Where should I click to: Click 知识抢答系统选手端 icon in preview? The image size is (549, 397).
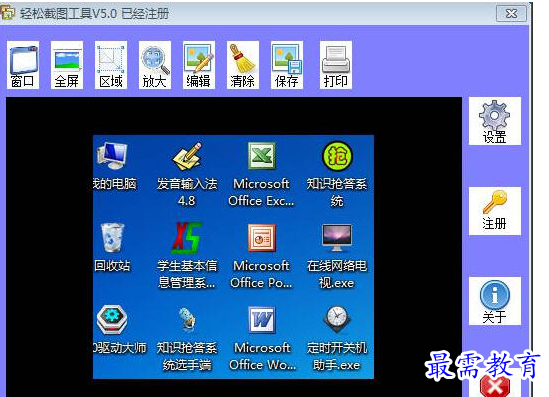(187, 320)
